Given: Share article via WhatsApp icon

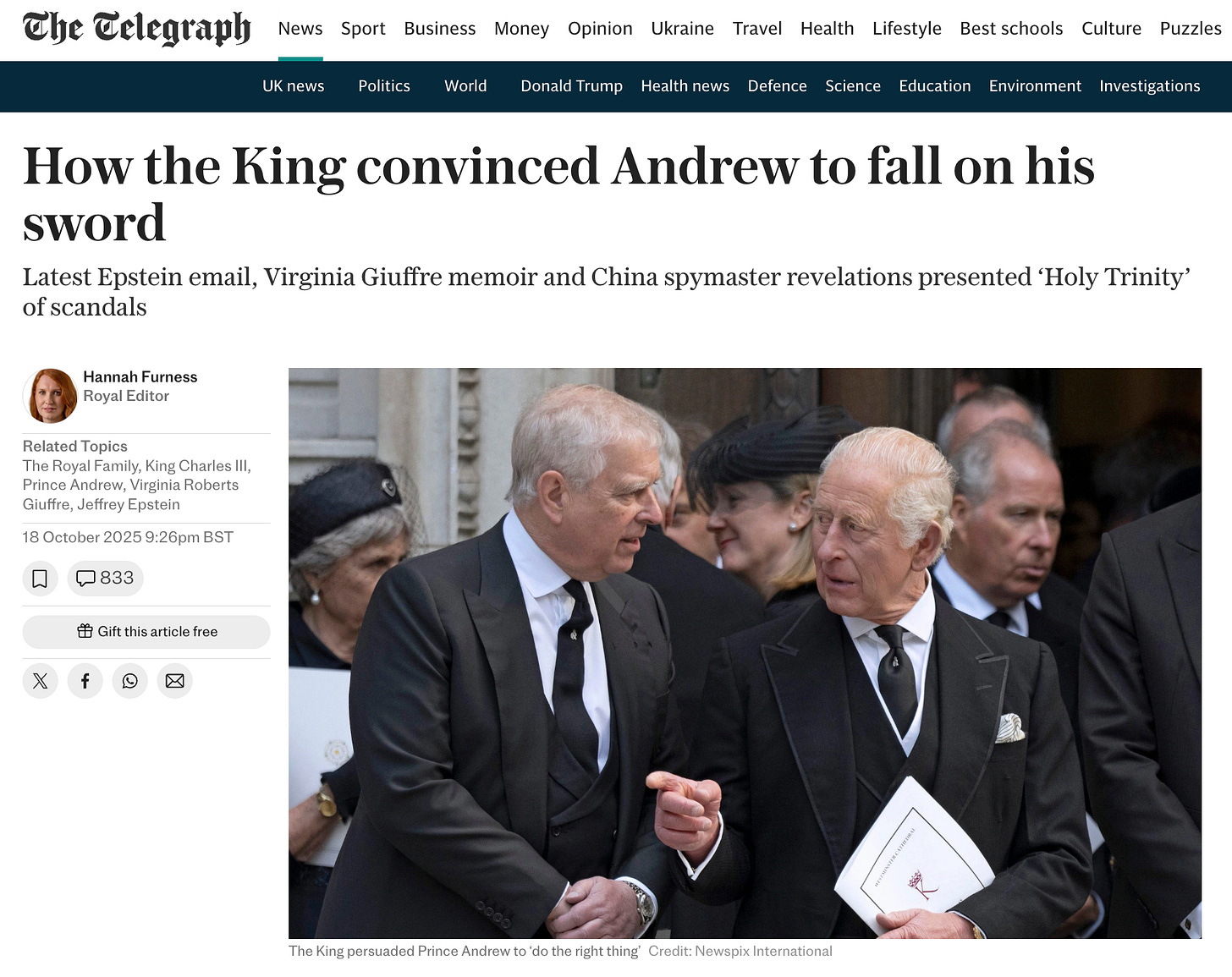Looking at the screenshot, I should pyautogui.click(x=129, y=681).
